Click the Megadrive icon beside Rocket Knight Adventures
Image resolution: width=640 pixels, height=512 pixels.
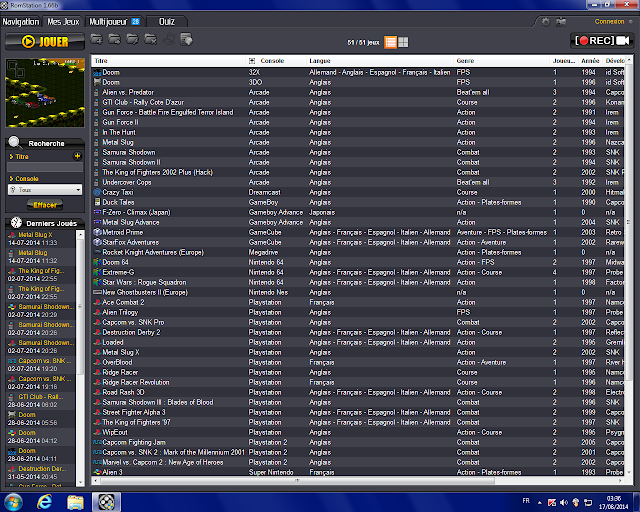(x=97, y=252)
